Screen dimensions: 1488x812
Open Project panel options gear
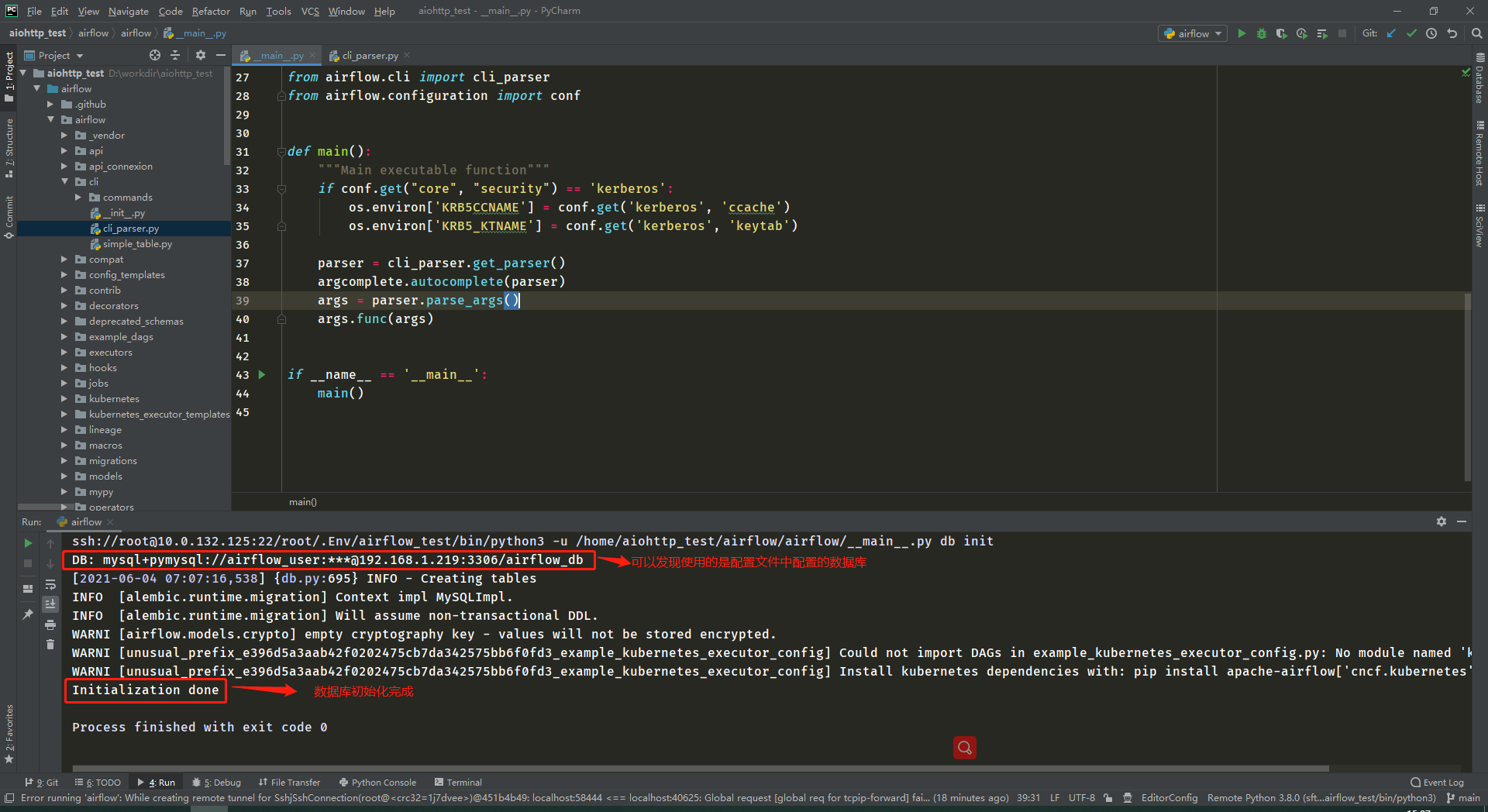click(x=201, y=55)
